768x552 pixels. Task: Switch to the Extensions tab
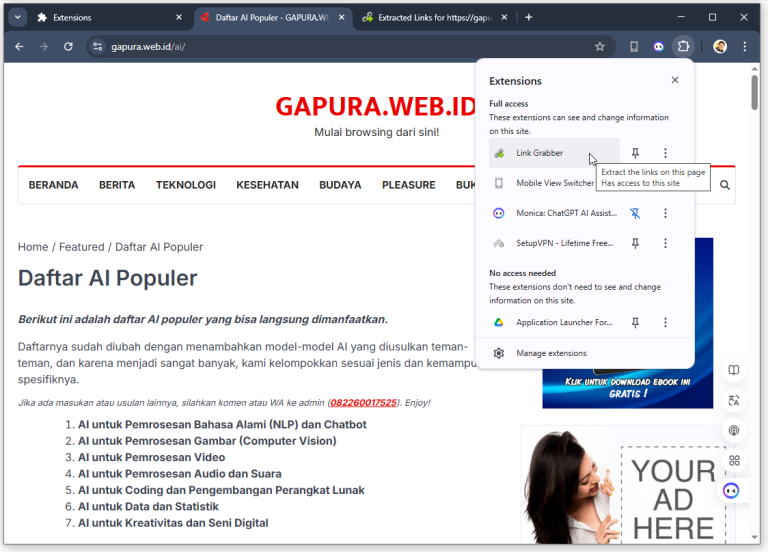(110, 18)
